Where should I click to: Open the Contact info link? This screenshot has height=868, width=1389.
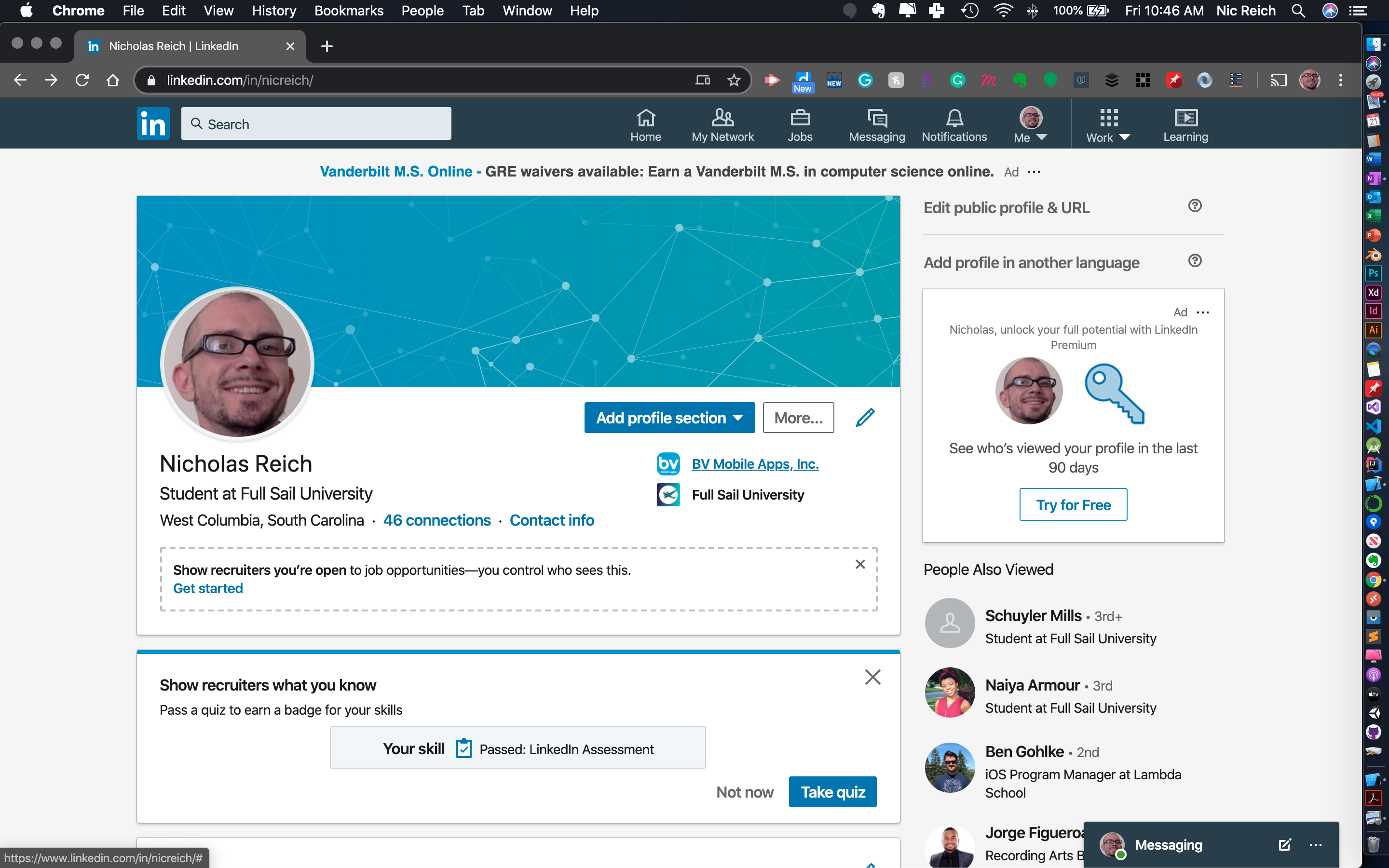click(x=552, y=520)
